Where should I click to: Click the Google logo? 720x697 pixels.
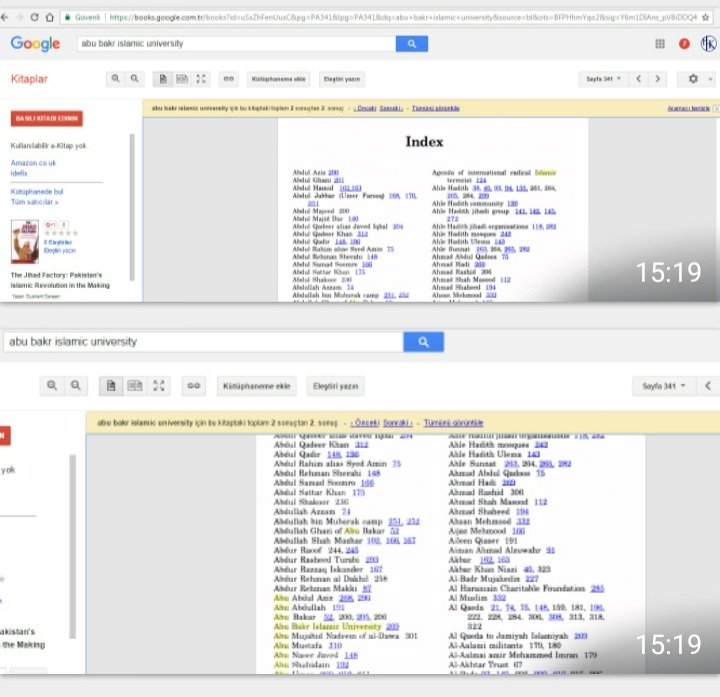click(x=35, y=44)
